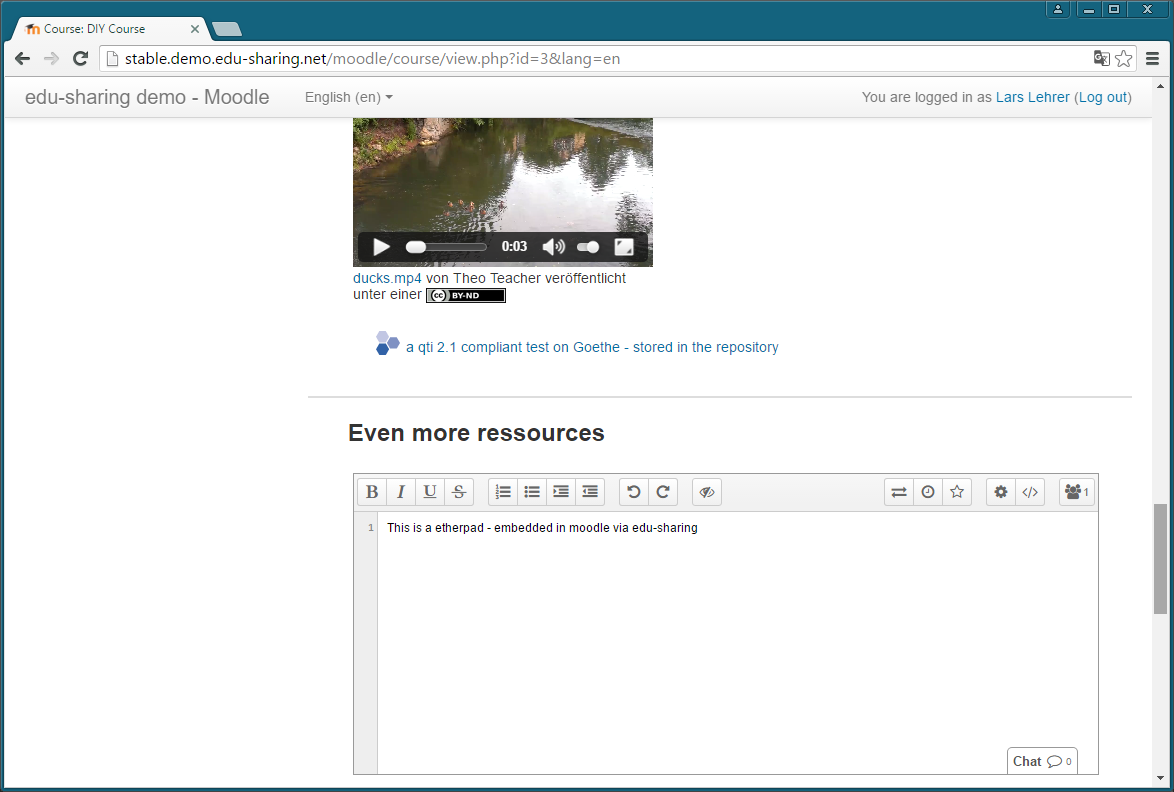Open qti 2.1 compliant test on Goethe
This screenshot has width=1174, height=792.
click(592, 347)
